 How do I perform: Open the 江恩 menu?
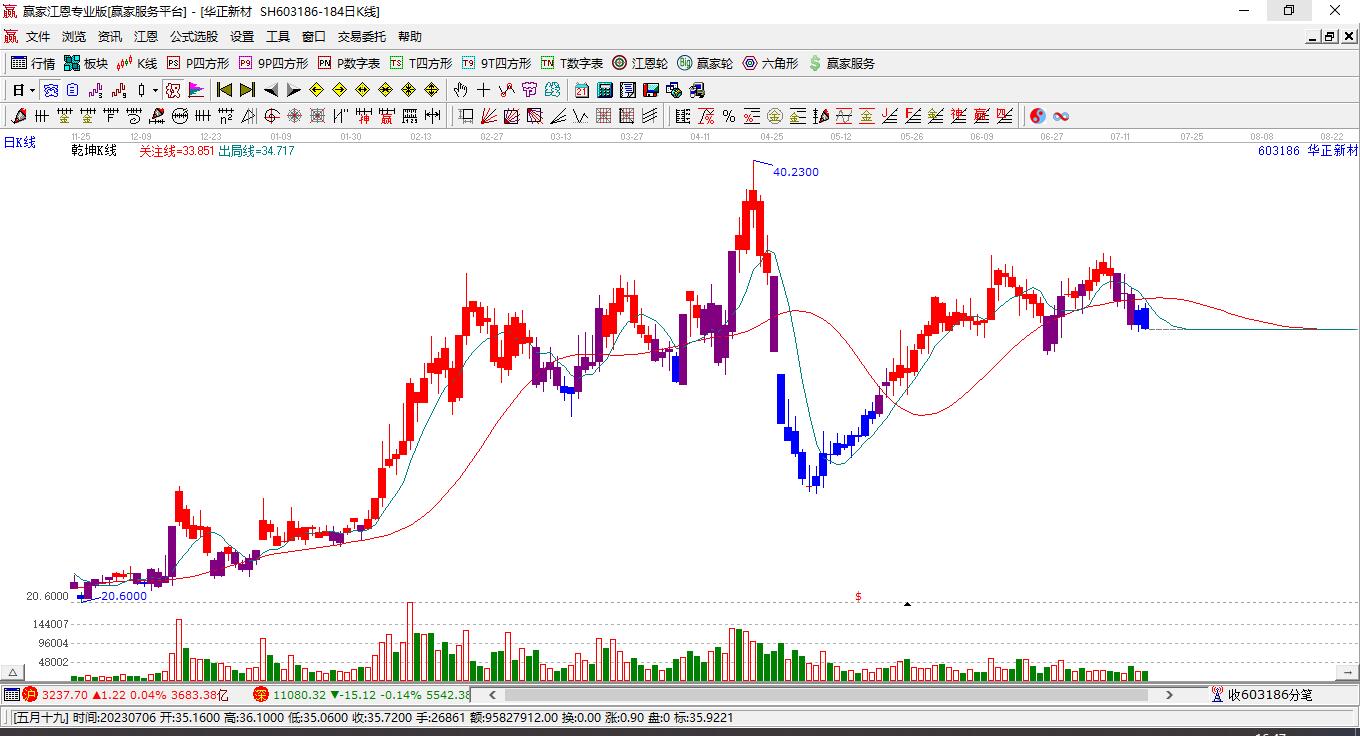tap(146, 36)
